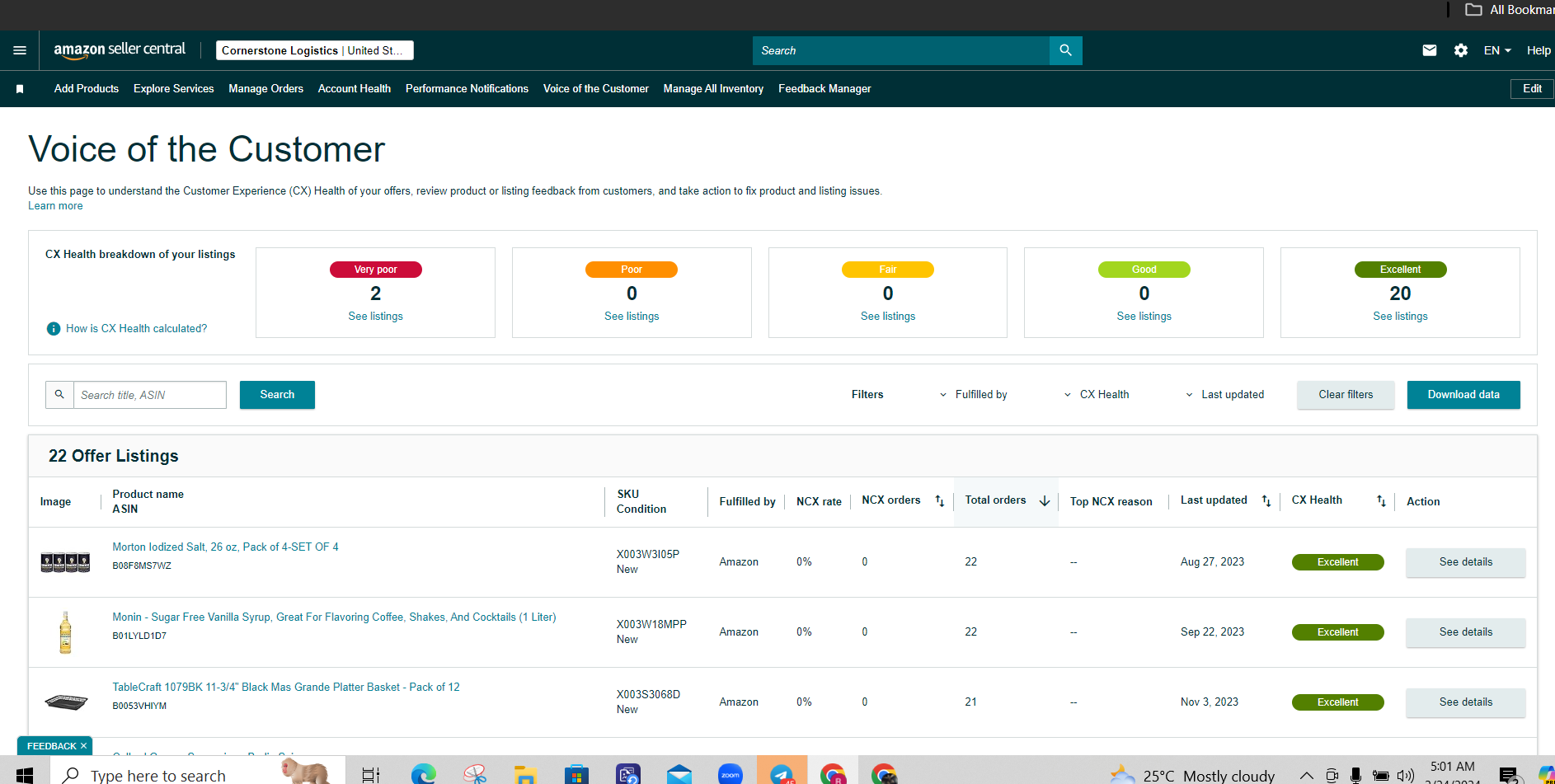Expand the Last updated filter dropdown
Viewport: 1555px width, 784px height.
pos(1224,395)
